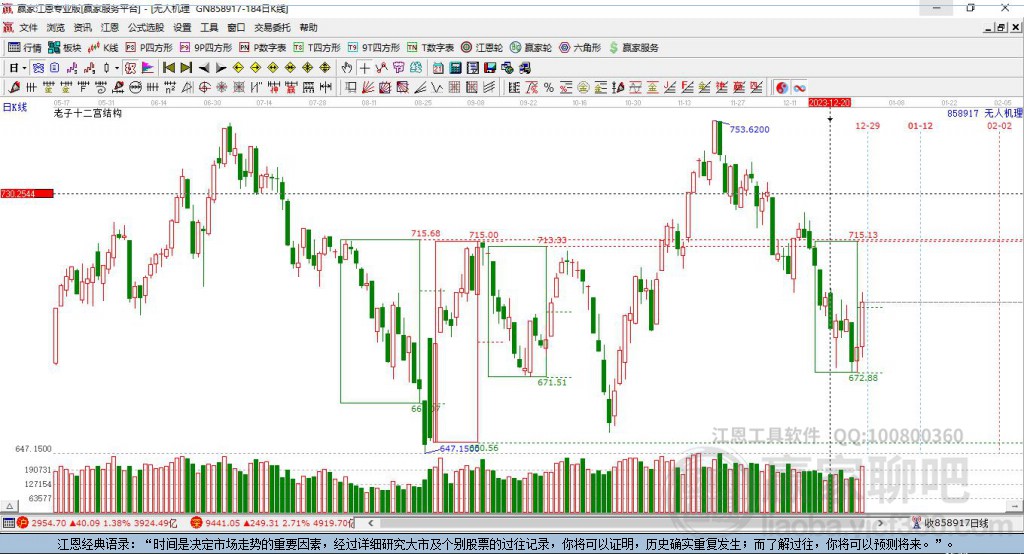Viewport: 1024px width, 554px height.
Task: Open the 江恩轮 Gann wheel tool
Action: [482, 48]
